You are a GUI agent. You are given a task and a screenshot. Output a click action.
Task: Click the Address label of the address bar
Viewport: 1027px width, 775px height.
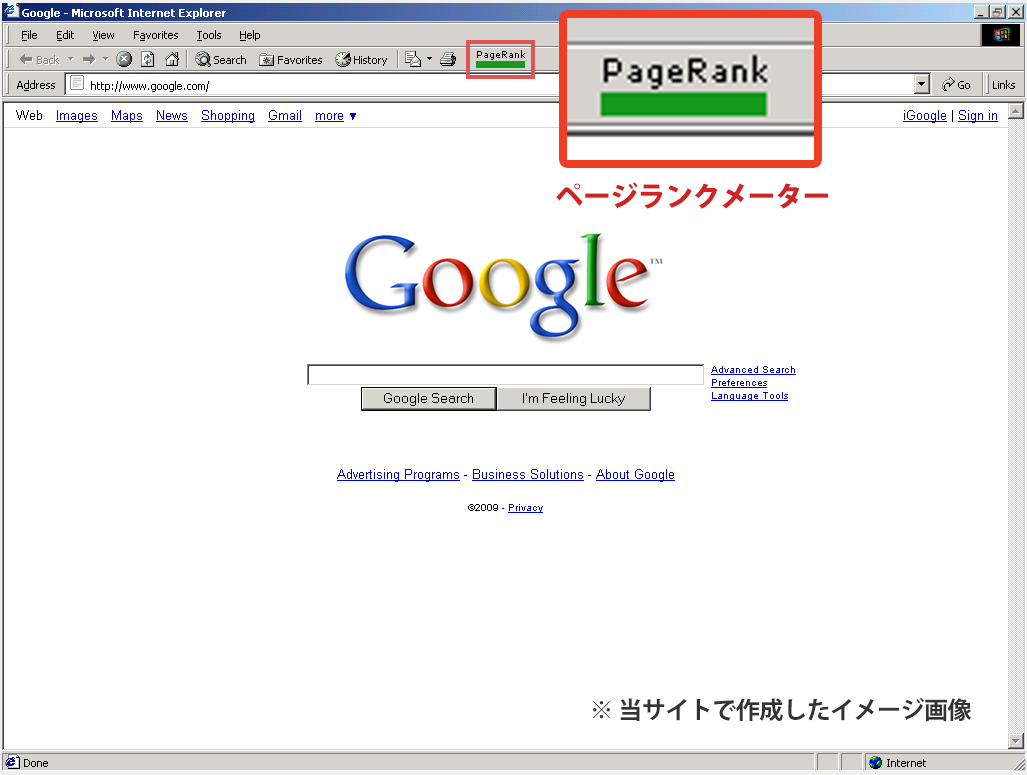(35, 85)
